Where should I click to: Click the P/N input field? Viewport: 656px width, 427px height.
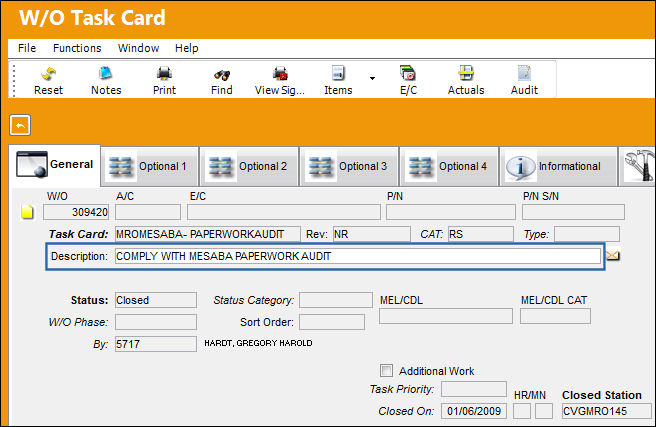pos(451,212)
